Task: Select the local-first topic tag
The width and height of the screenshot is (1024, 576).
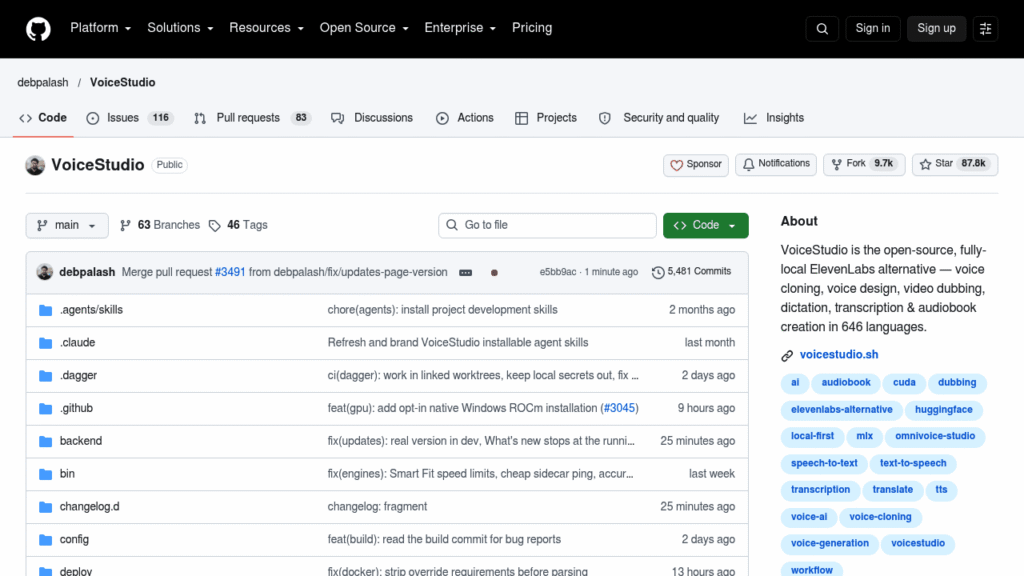Action: (x=812, y=436)
